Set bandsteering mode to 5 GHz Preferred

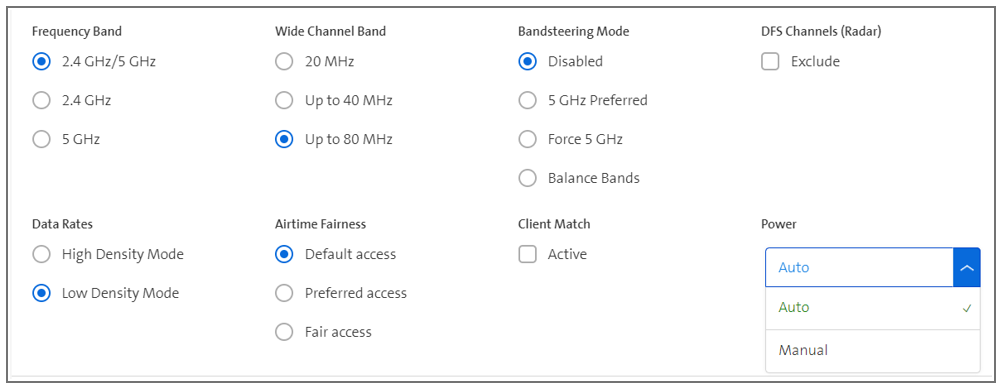point(528,100)
